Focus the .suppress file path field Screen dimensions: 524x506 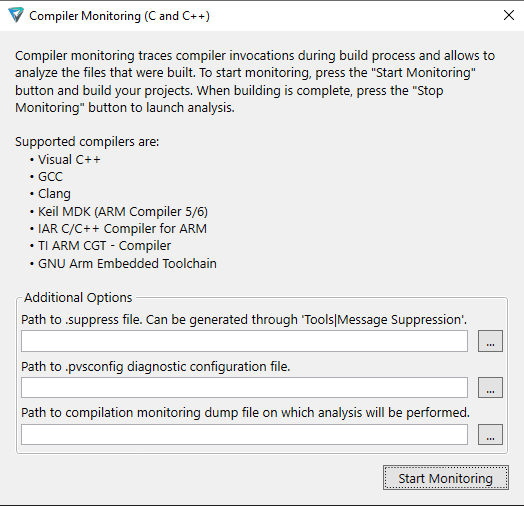coord(244,341)
